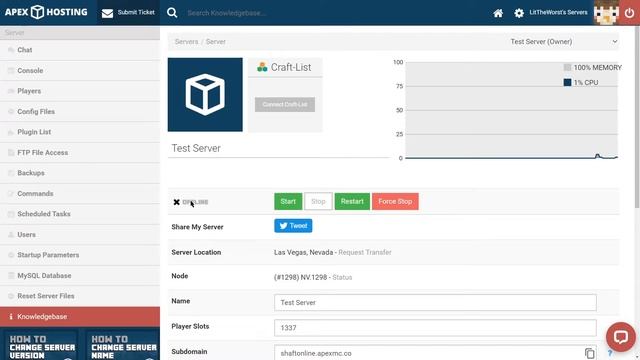This screenshot has width=640, height=360.
Task: Open Config Files menu entry
Action: pos(80,111)
